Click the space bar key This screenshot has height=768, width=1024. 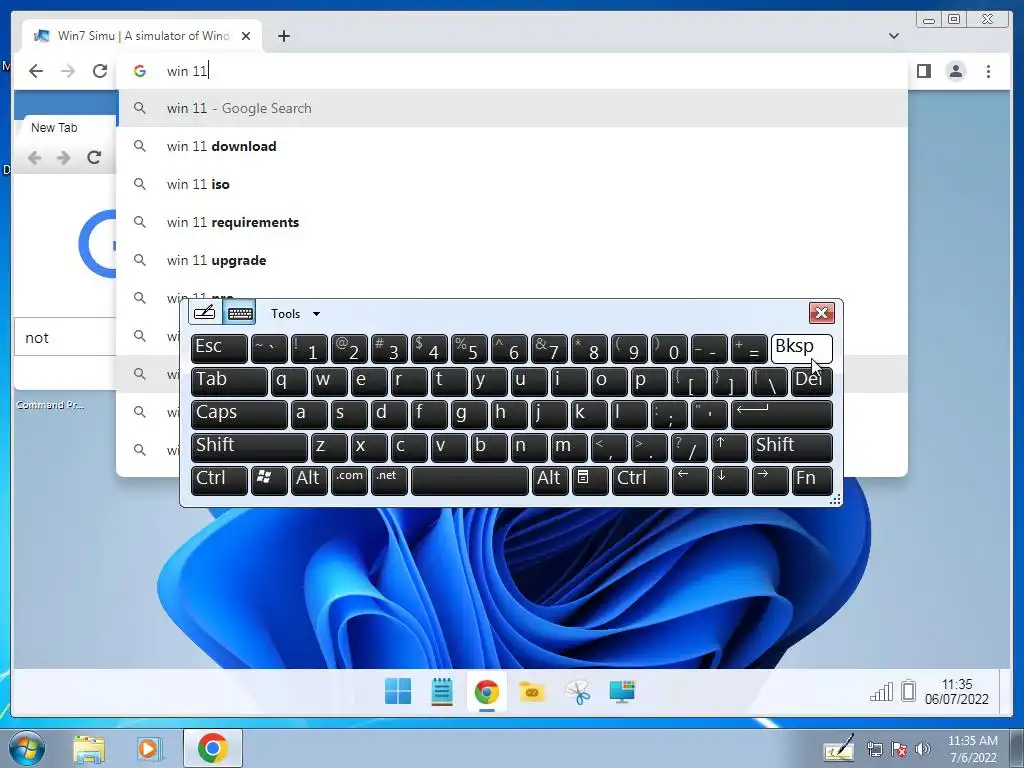(x=470, y=480)
